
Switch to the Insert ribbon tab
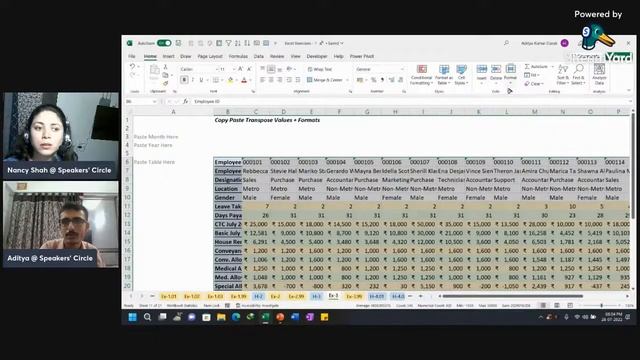[168, 56]
